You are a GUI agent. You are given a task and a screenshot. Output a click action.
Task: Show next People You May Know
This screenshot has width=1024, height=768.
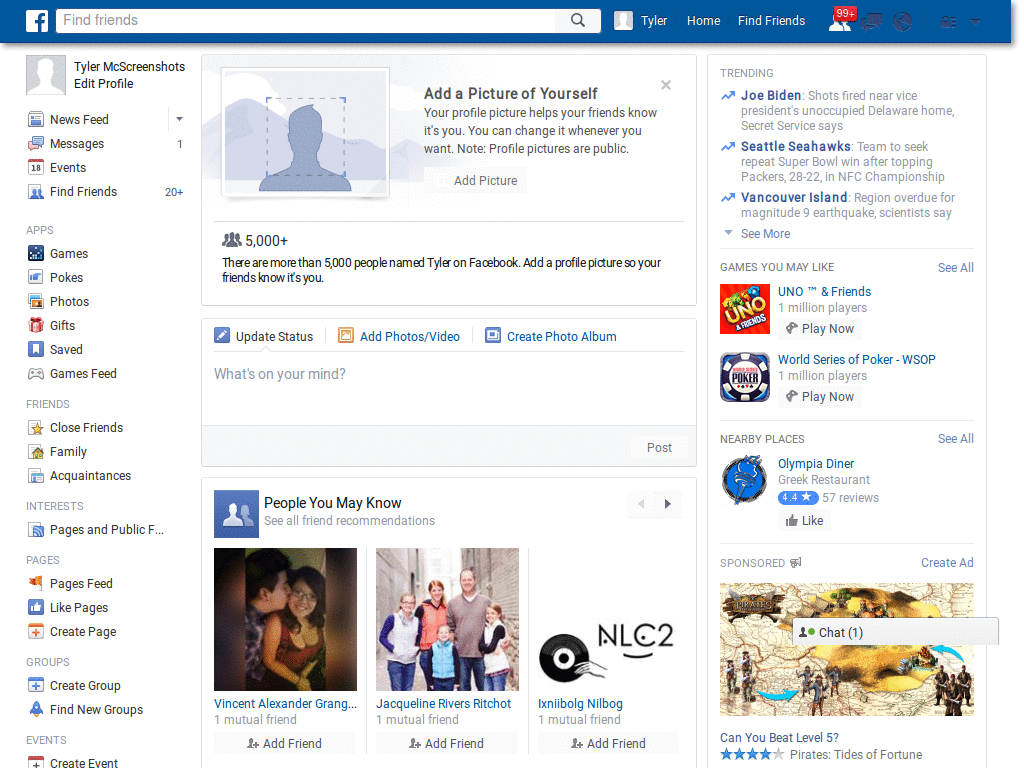click(x=667, y=504)
